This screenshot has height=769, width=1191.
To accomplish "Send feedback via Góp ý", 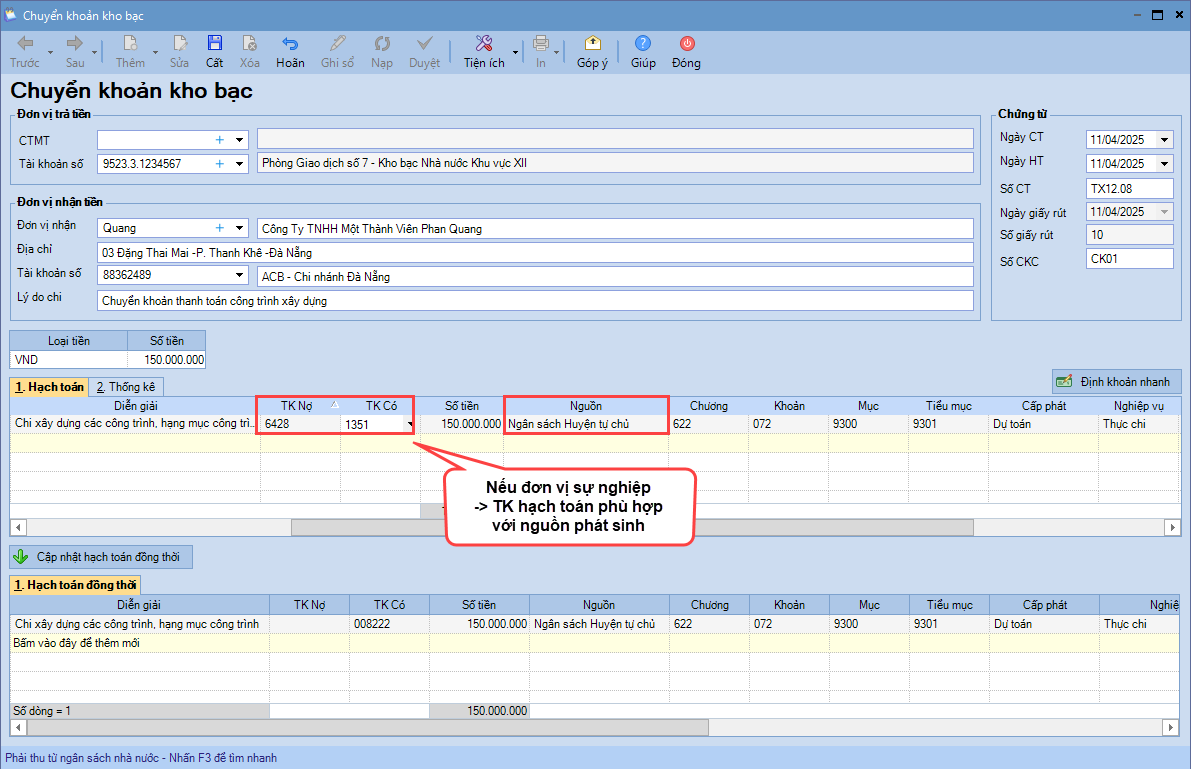I will pyautogui.click(x=592, y=52).
